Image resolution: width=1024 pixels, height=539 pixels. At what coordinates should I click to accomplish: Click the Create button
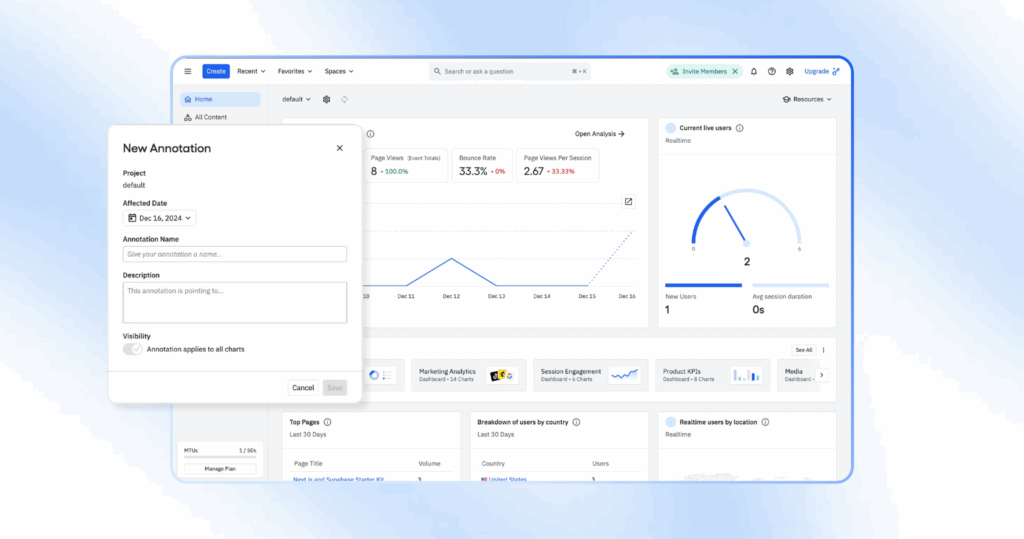click(x=216, y=71)
